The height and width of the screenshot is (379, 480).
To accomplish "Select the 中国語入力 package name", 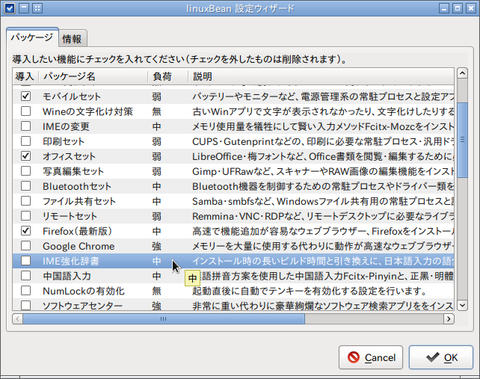I will [x=67, y=276].
